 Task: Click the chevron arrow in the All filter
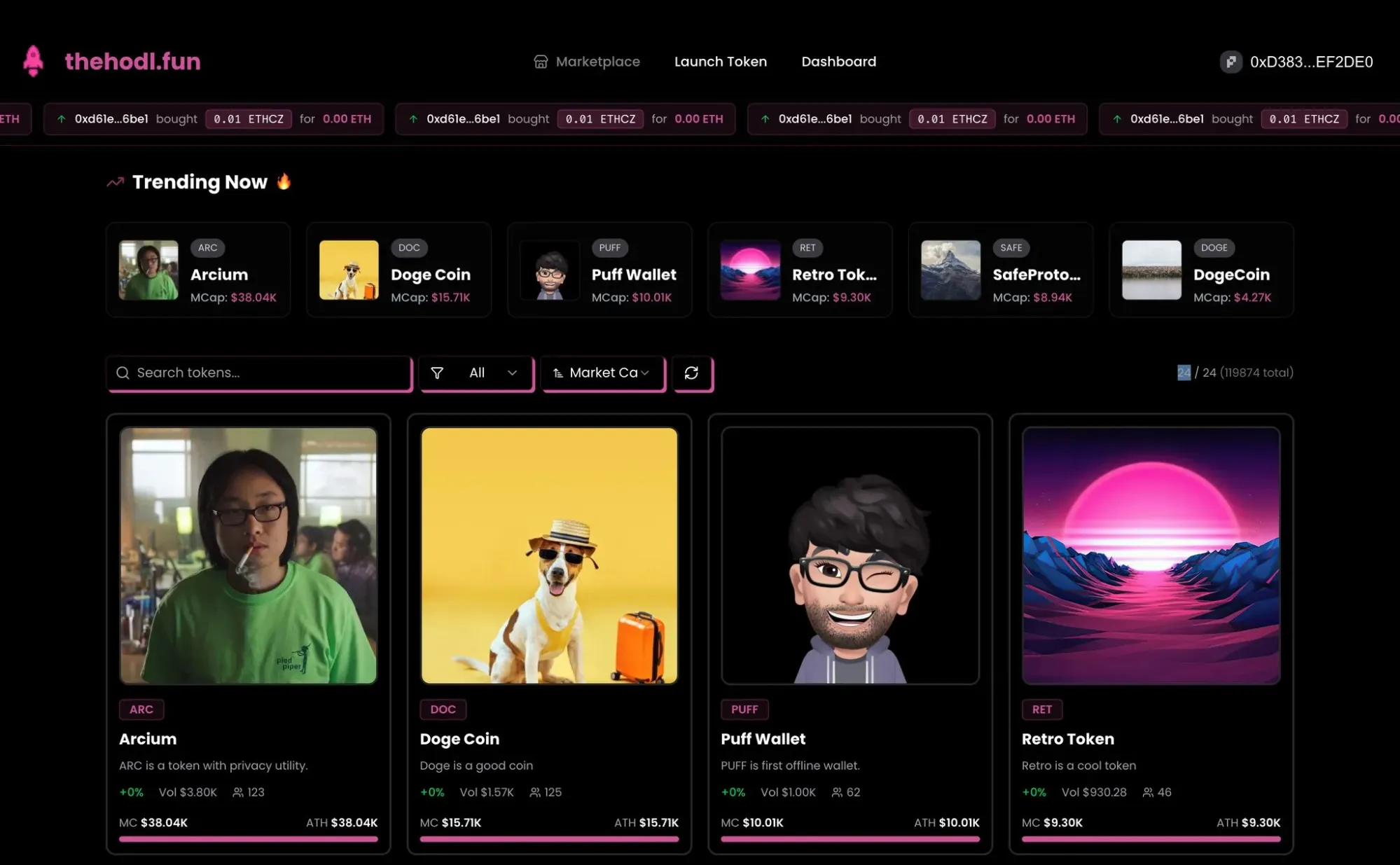tap(512, 373)
